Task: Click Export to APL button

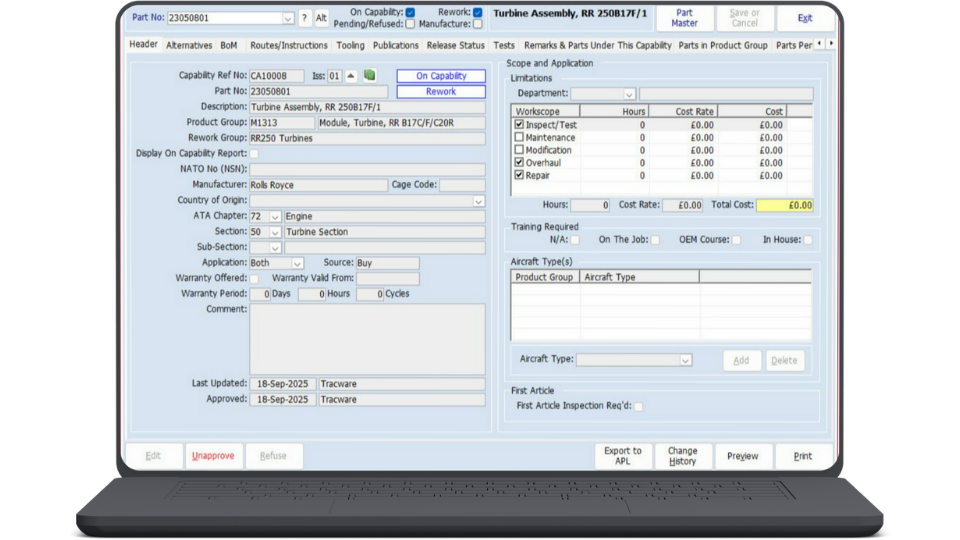Action: click(623, 456)
